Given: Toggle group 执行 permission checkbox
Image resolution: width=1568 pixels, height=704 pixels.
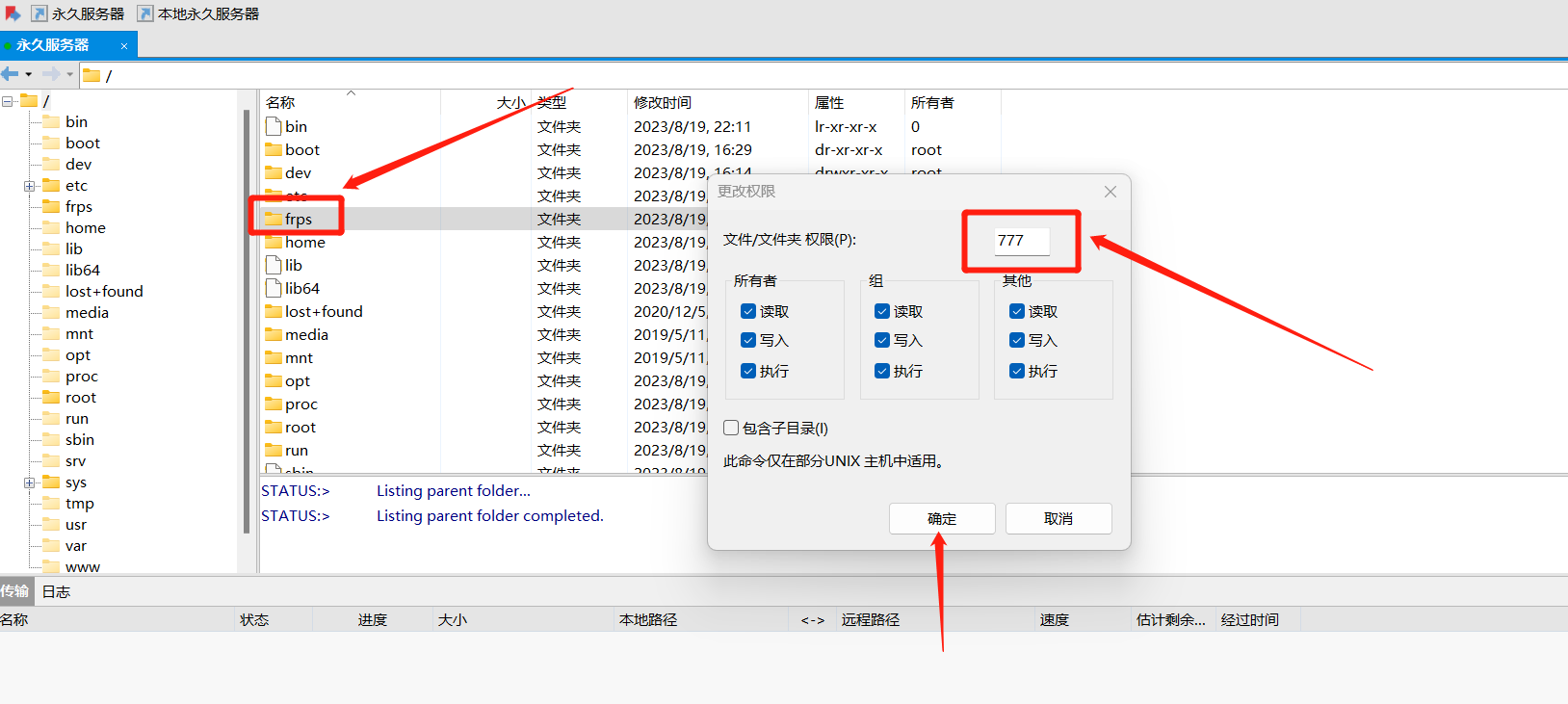Looking at the screenshot, I should 882,371.
